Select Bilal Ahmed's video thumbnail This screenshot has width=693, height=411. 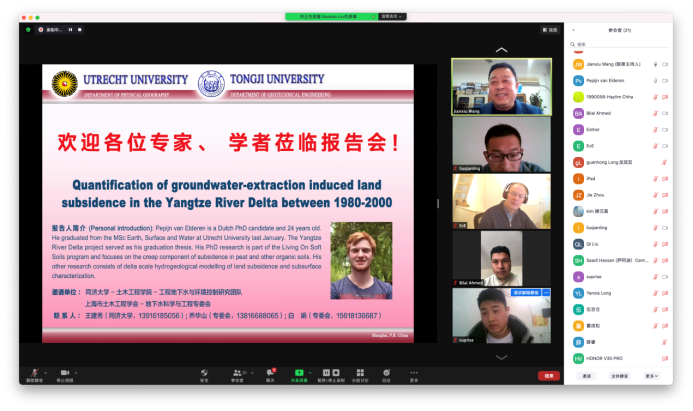point(502,258)
